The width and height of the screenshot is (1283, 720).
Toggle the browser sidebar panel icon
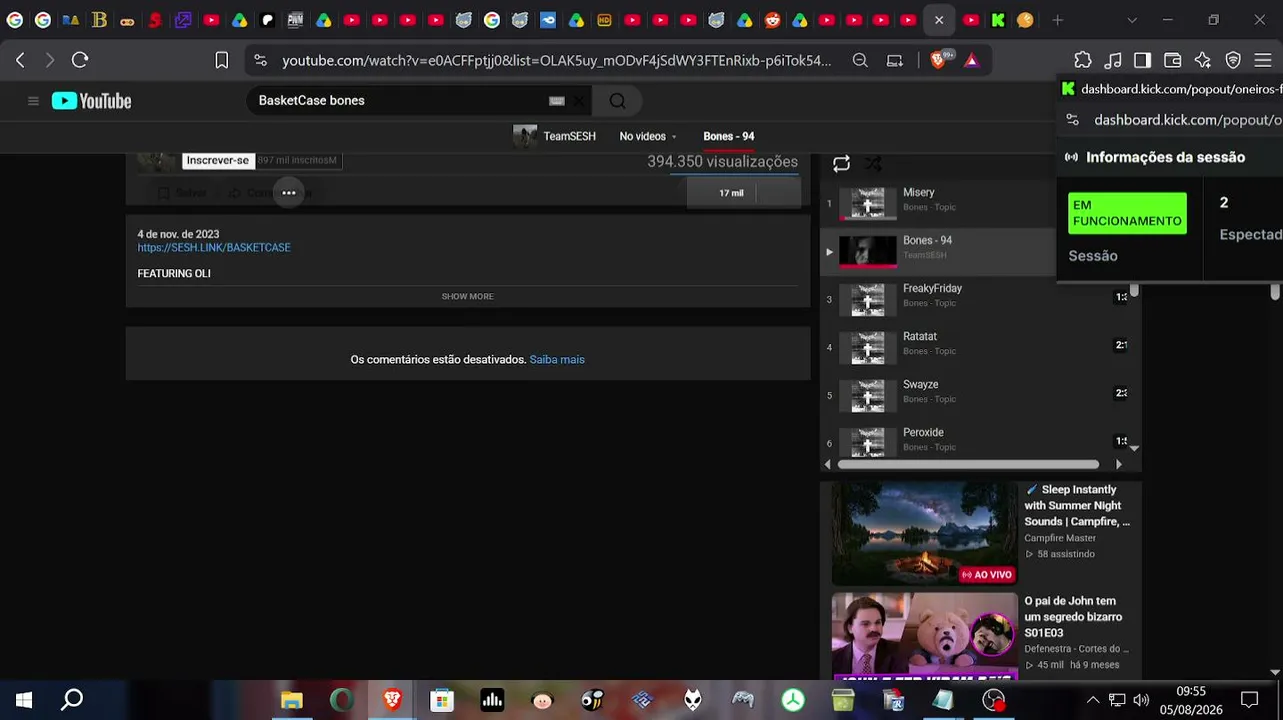click(x=1142, y=60)
